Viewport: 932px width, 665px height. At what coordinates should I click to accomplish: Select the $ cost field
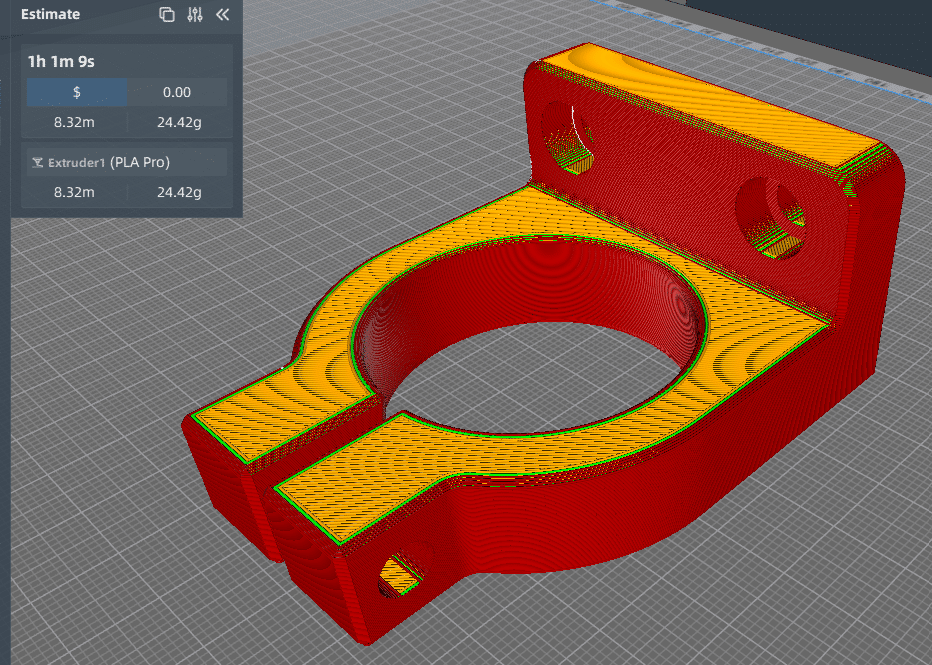(77, 92)
